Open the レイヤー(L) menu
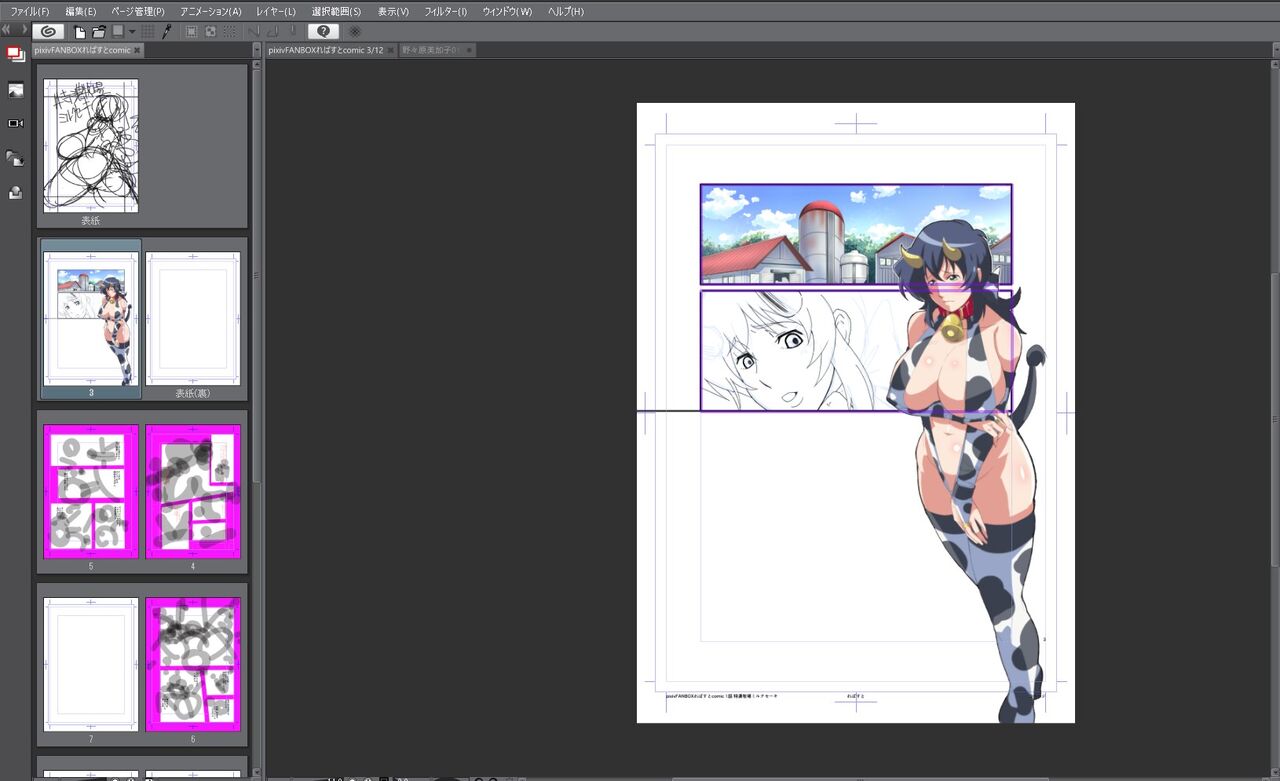Image resolution: width=1280 pixels, height=781 pixels. 276,11
